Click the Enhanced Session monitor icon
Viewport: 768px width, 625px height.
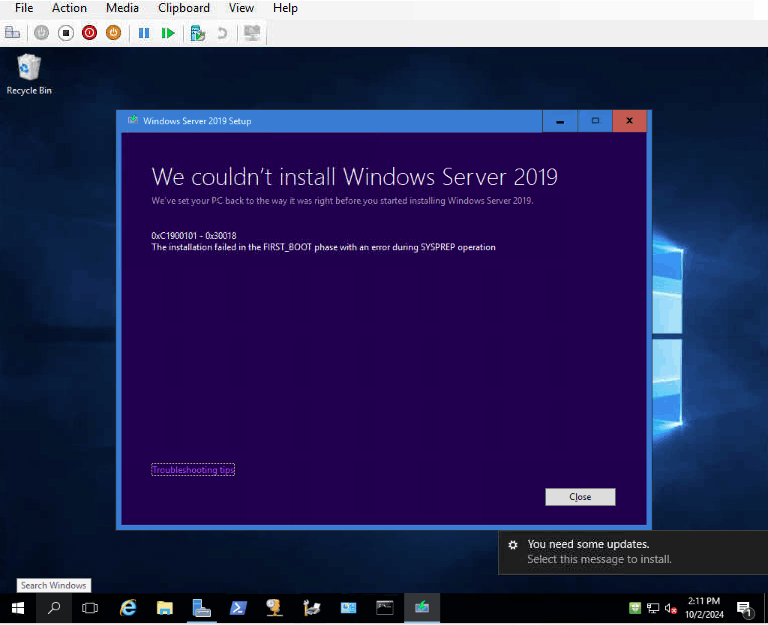coord(252,33)
